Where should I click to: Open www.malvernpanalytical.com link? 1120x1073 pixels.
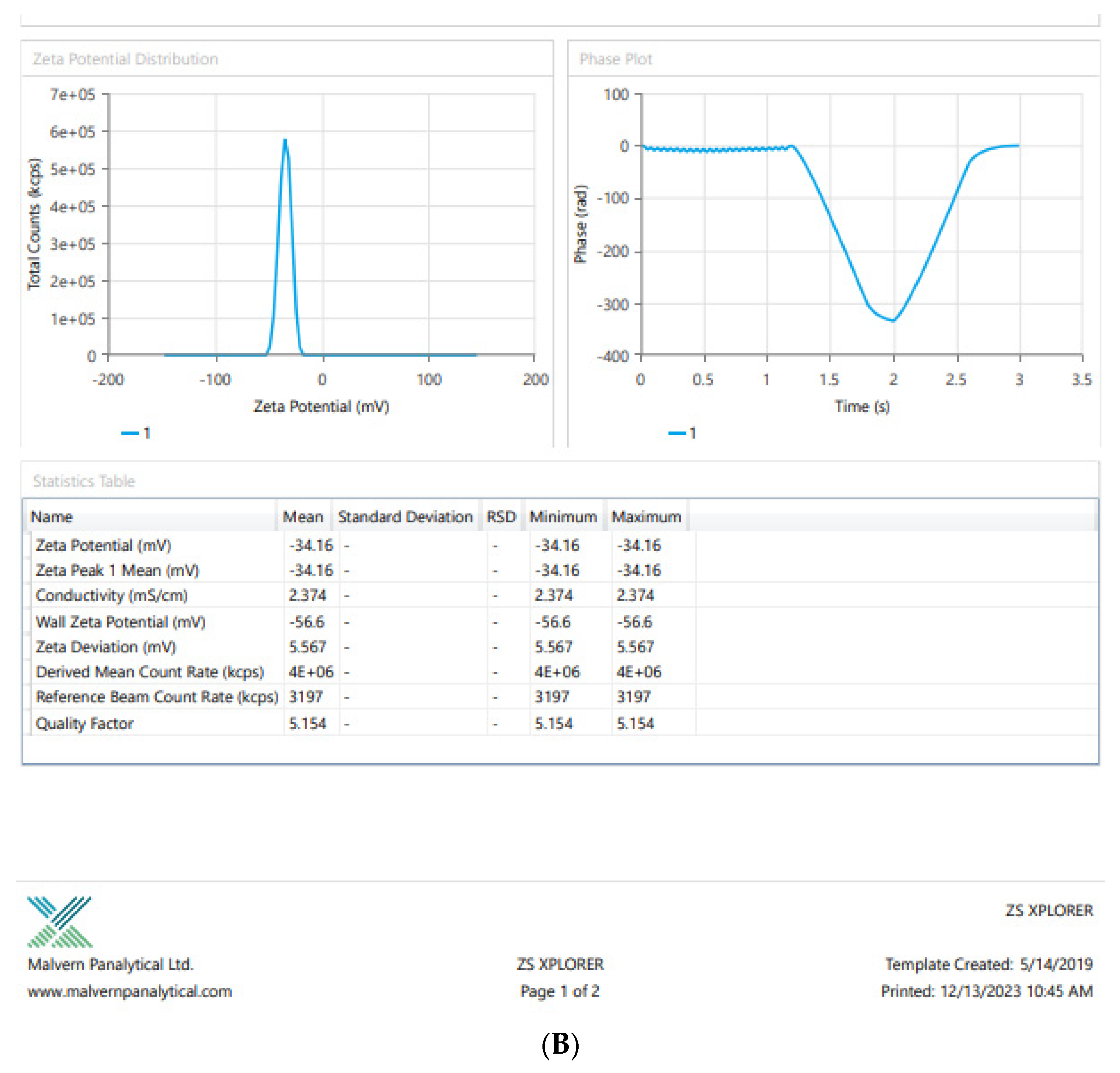pos(130,991)
